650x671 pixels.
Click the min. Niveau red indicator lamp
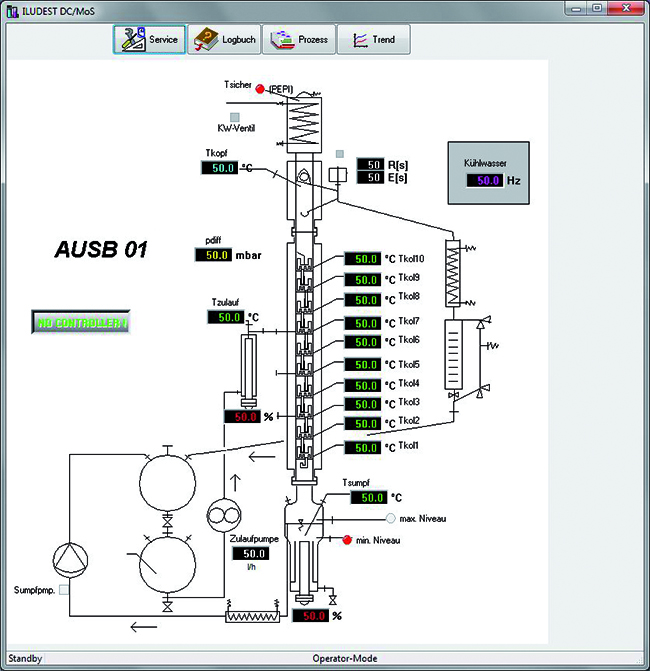(347, 540)
